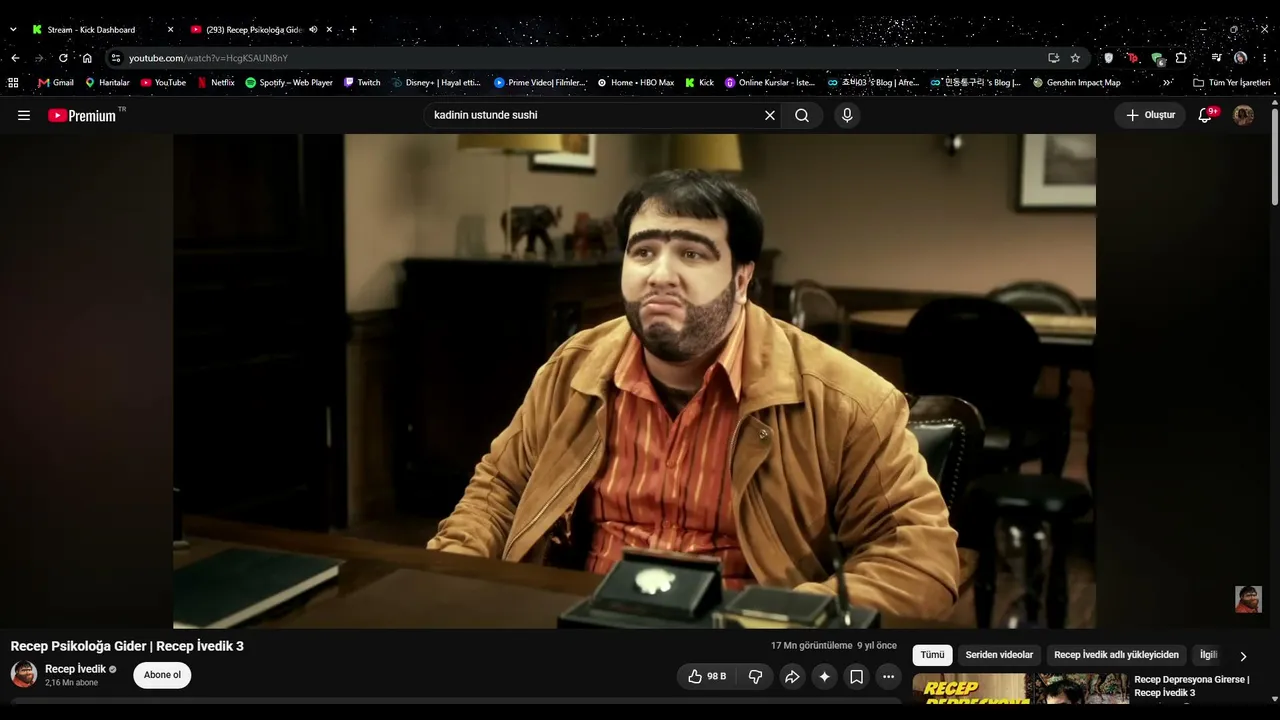Open a new browser tab
This screenshot has width=1280, height=720.
click(353, 30)
